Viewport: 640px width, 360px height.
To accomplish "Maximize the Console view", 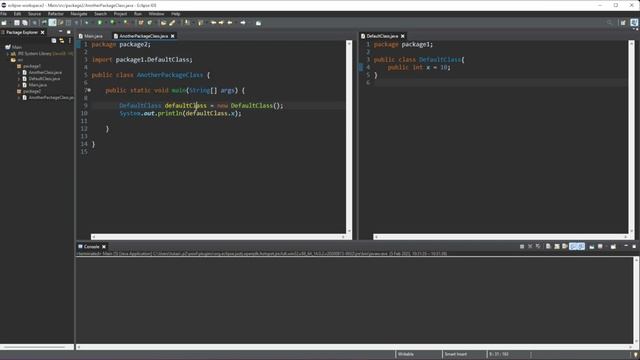I will [x=634, y=247].
